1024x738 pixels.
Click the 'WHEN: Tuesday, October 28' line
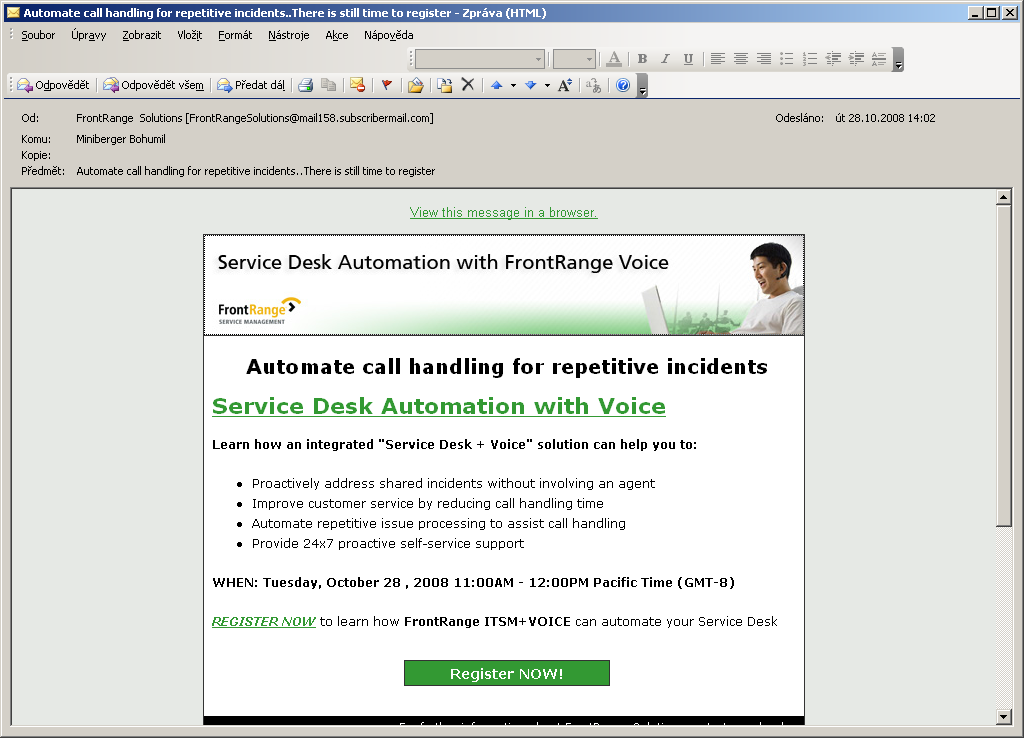point(473,583)
